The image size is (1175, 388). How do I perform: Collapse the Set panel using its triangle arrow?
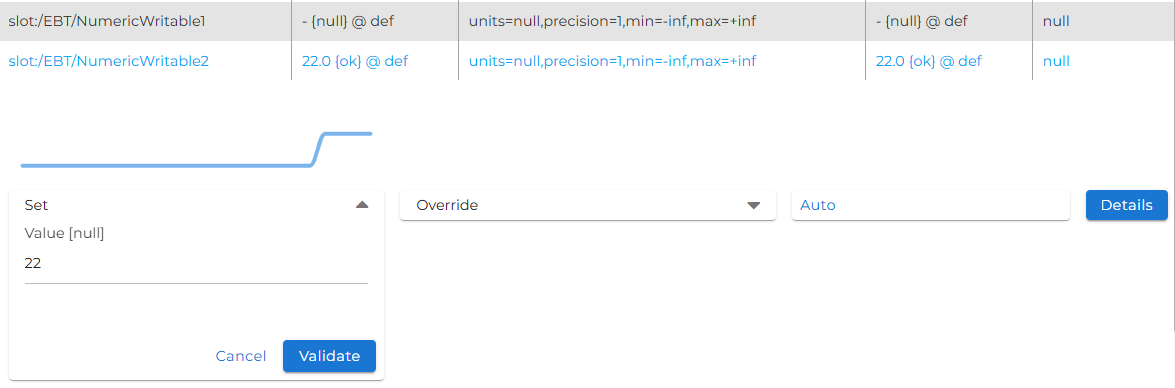pos(362,204)
